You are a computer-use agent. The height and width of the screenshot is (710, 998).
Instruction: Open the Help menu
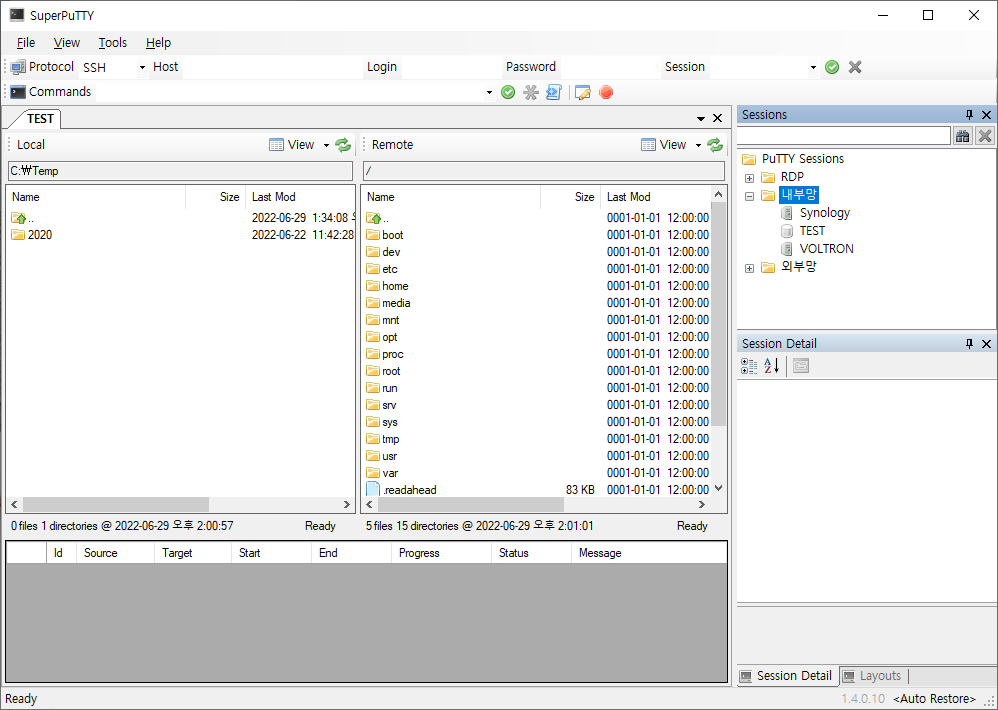(x=158, y=43)
